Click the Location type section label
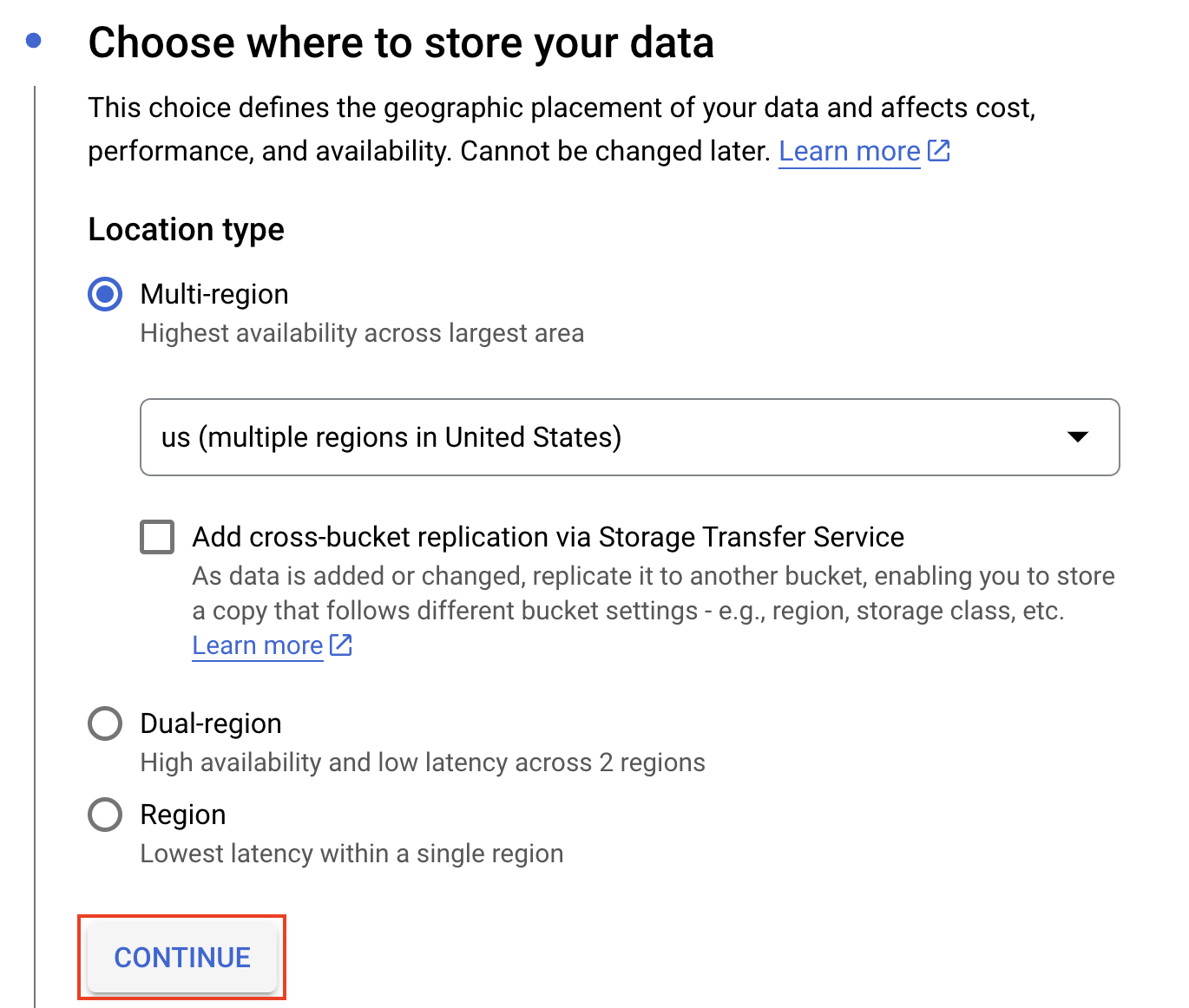This screenshot has height=1008, width=1189. pyautogui.click(x=186, y=229)
